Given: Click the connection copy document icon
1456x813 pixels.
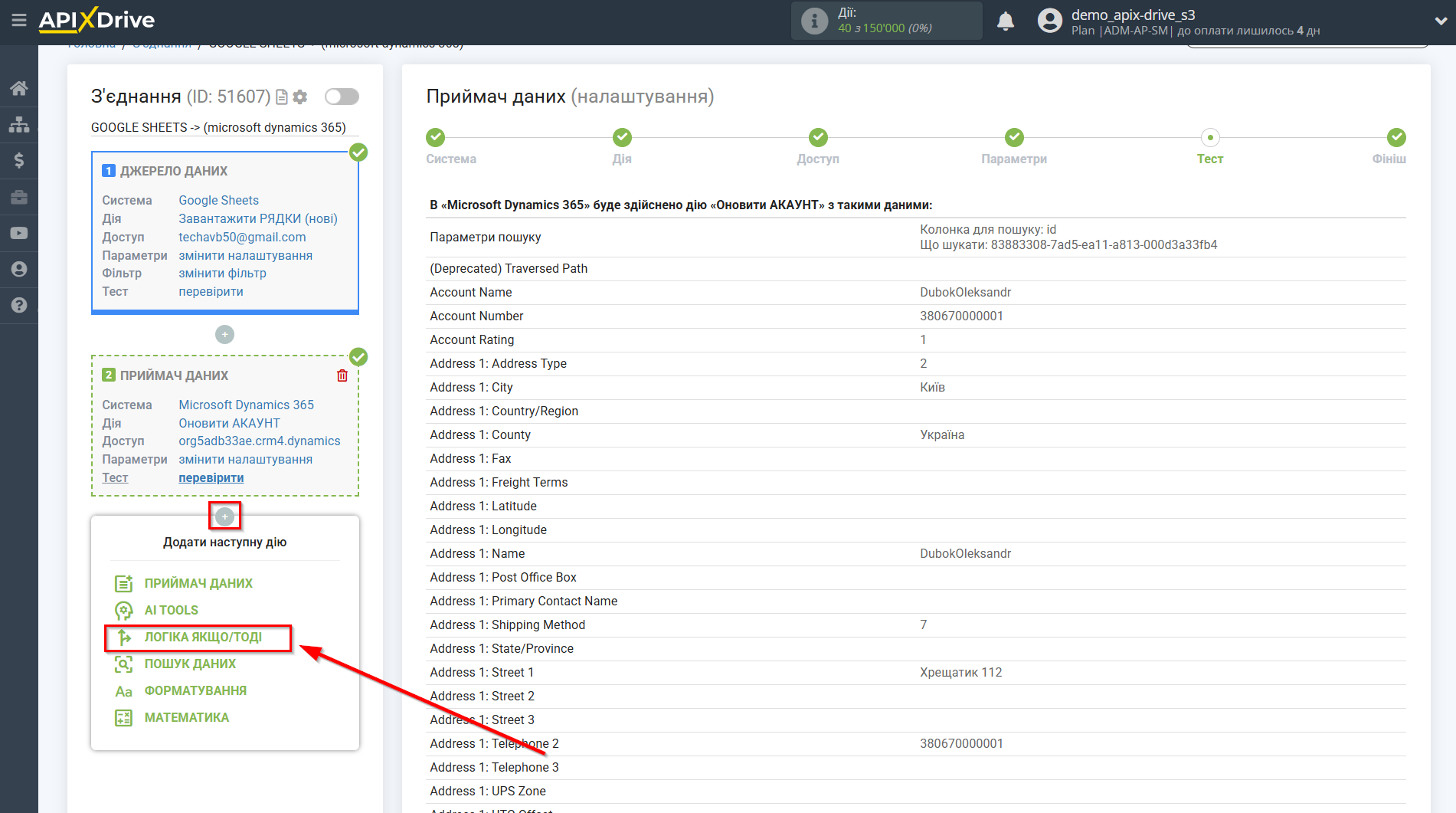Looking at the screenshot, I should pyautogui.click(x=281, y=97).
